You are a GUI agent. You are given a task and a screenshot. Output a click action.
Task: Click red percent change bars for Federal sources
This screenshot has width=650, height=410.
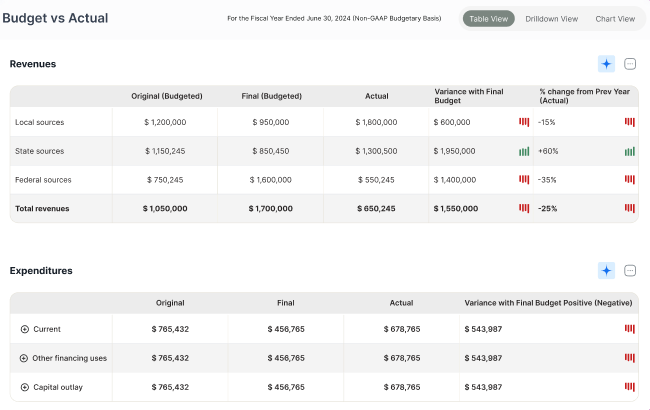(629, 180)
